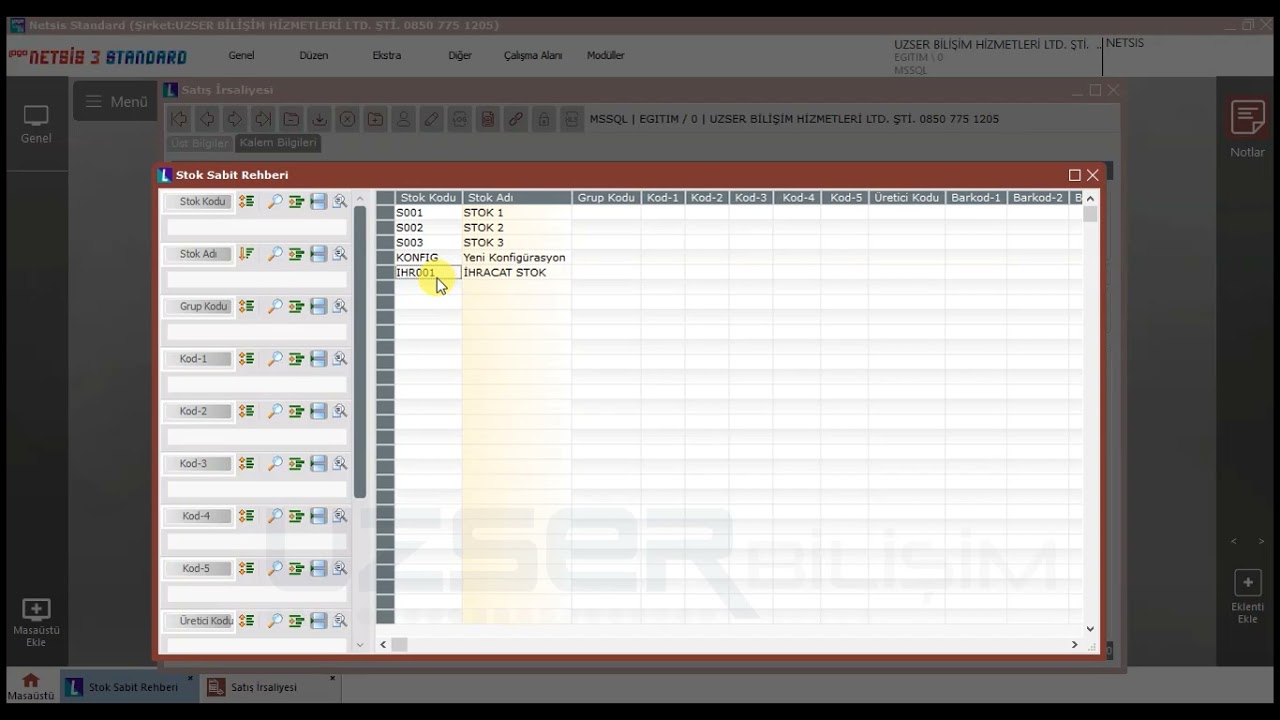Click the filter panel vertical scrollbar
The image size is (1280, 720).
[360, 352]
